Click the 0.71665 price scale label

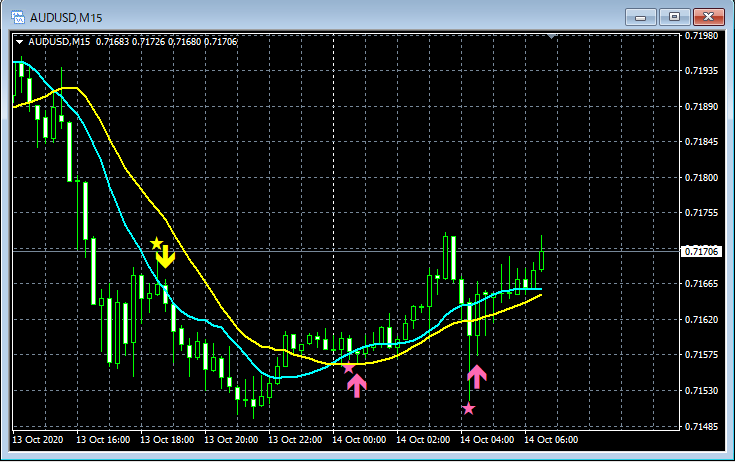pyautogui.click(x=701, y=284)
